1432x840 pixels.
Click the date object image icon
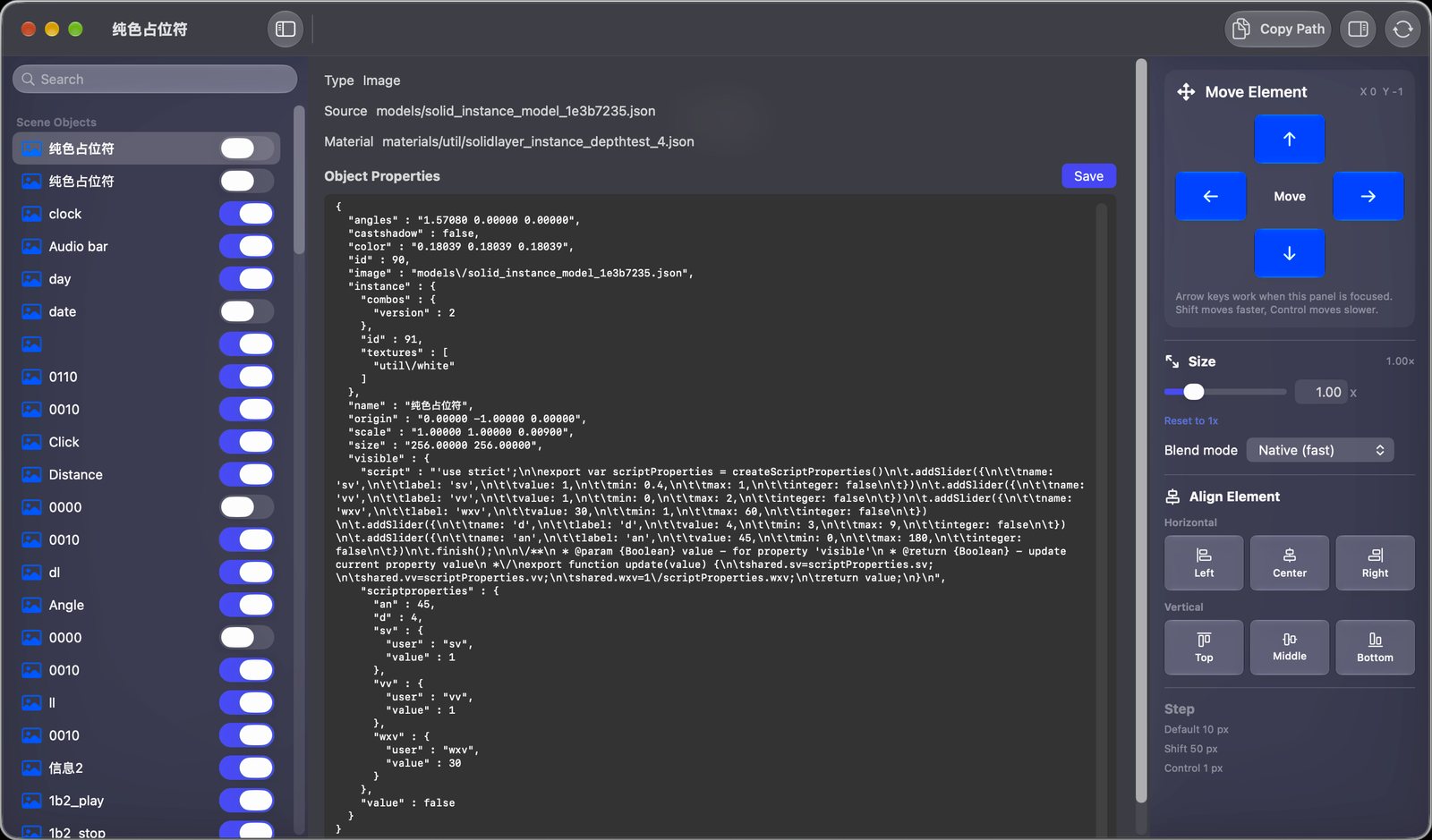[31, 311]
